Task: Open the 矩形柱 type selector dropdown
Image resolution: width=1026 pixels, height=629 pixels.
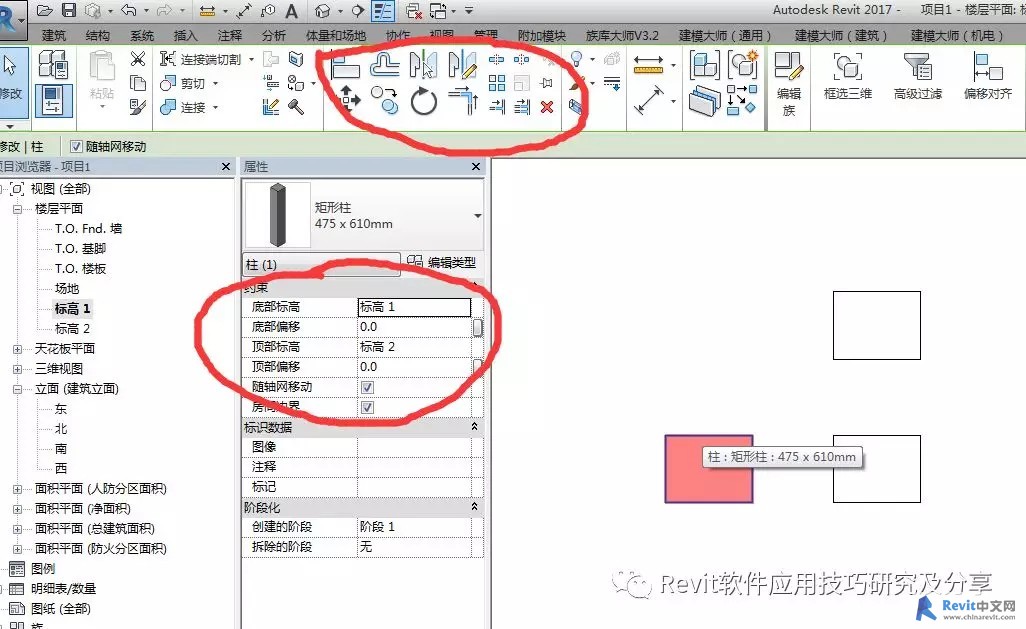Action: point(478,215)
